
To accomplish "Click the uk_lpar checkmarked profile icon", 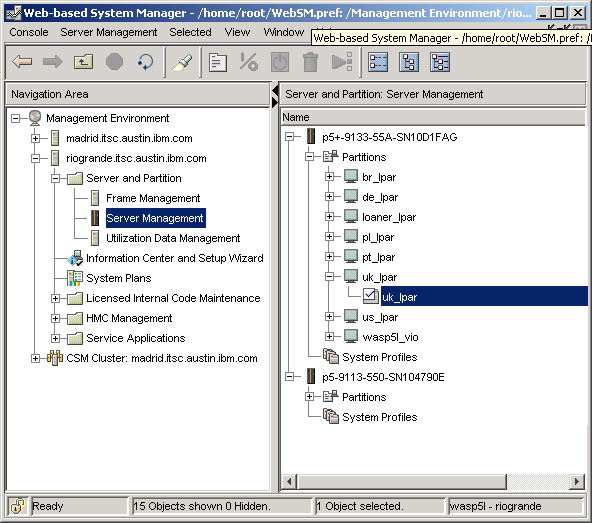I will pos(371,296).
